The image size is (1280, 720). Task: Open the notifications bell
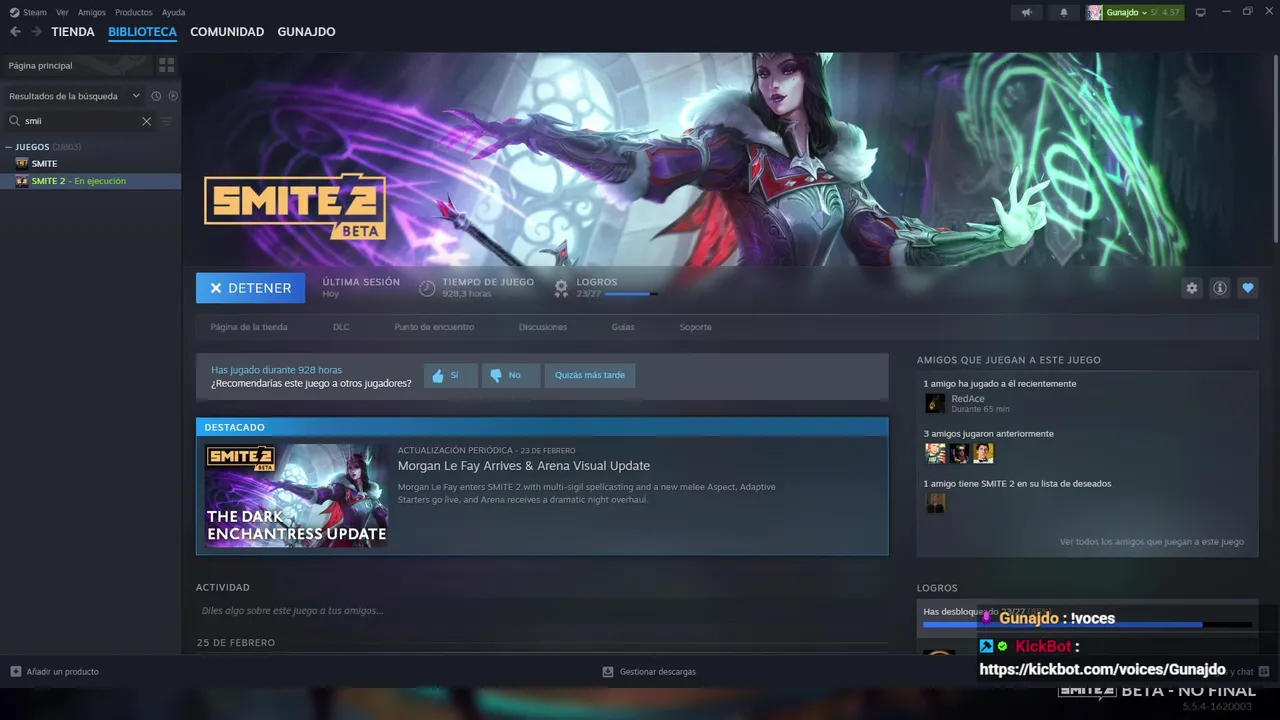pyautogui.click(x=1064, y=12)
